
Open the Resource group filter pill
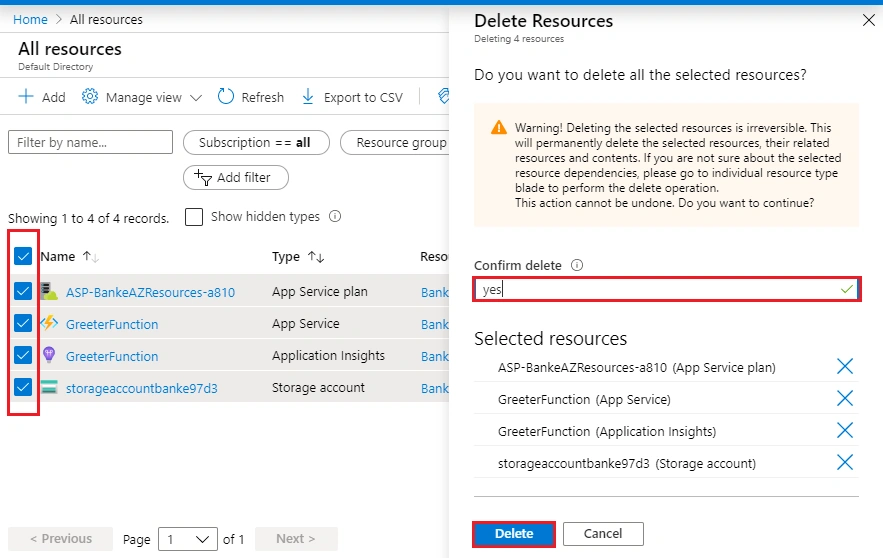pyautogui.click(x=395, y=142)
